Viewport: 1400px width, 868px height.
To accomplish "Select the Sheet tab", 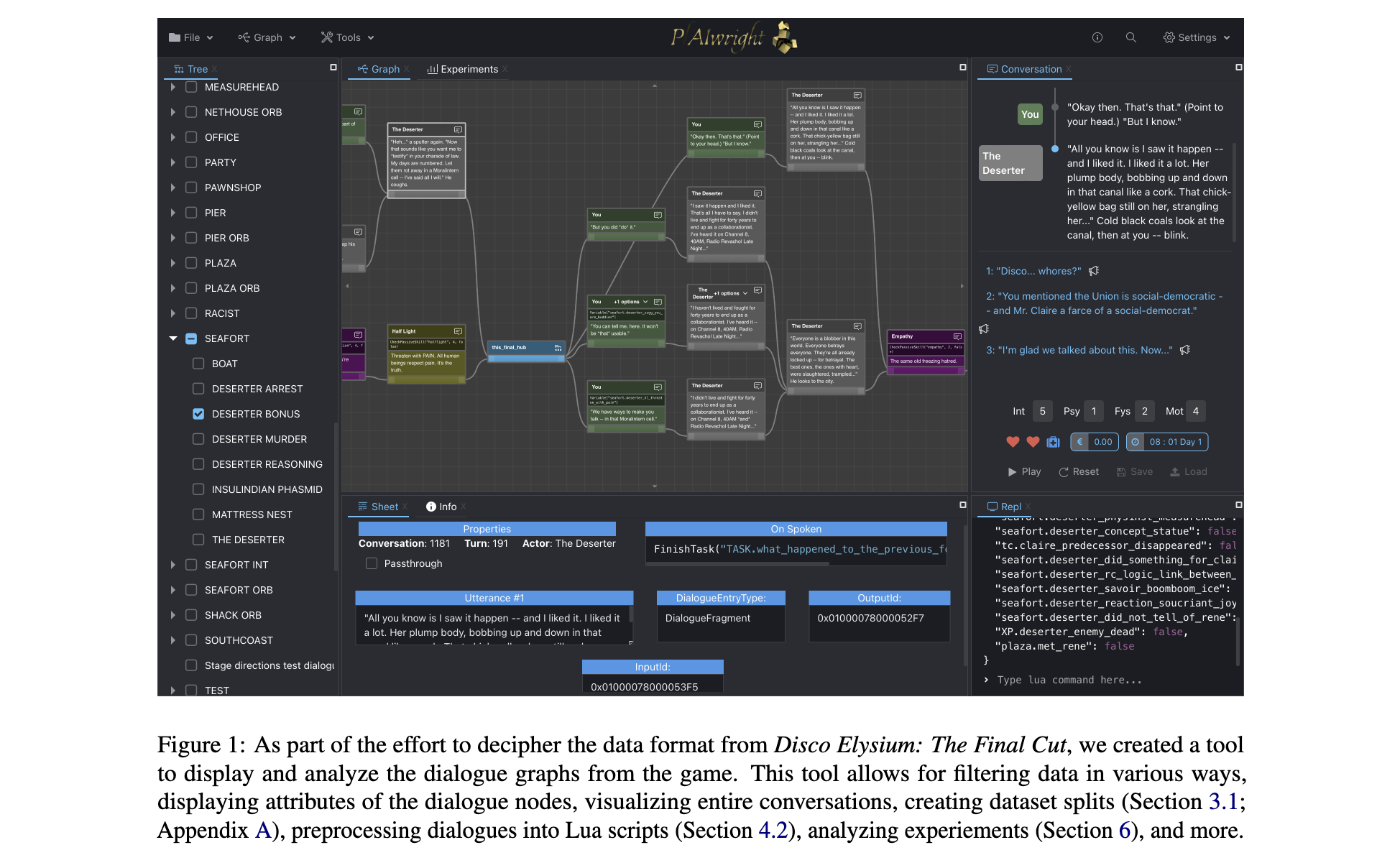I will [378, 507].
